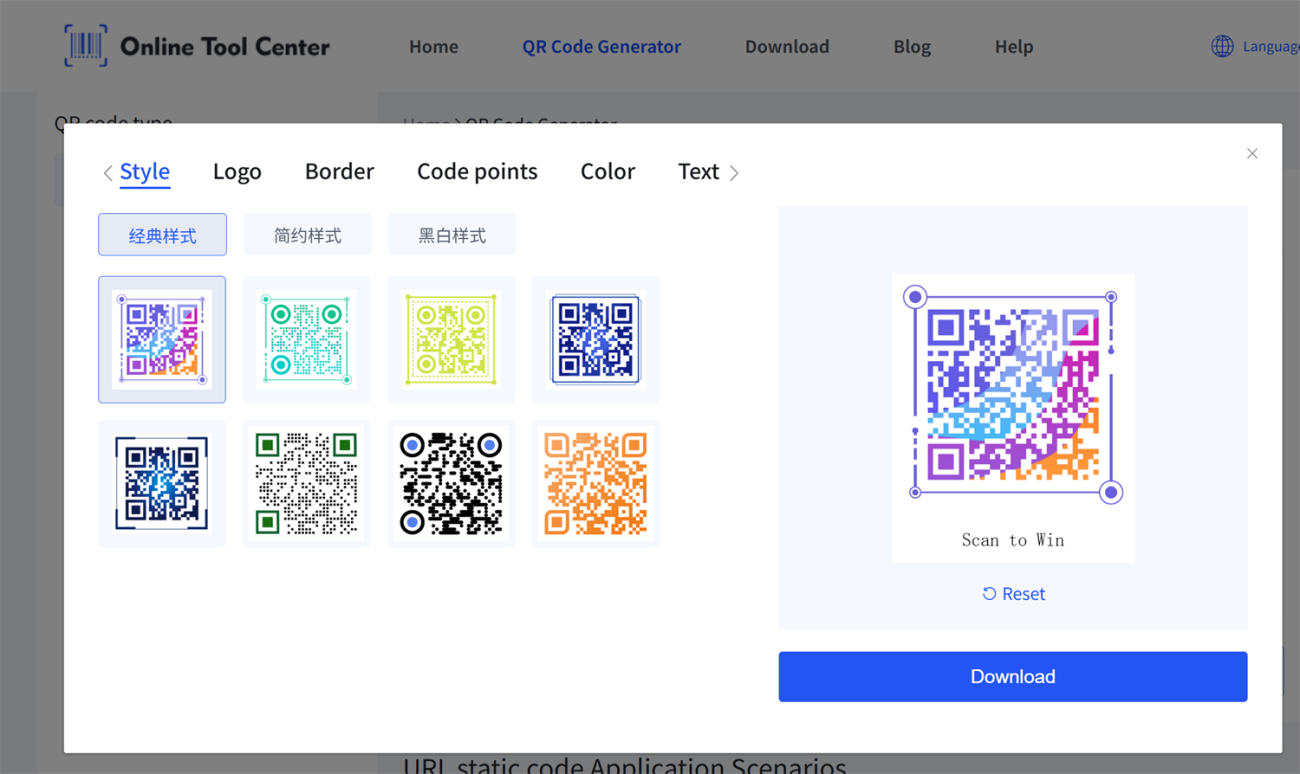
Task: Select the rainbow gradient QR style thumbnail
Action: (162, 340)
